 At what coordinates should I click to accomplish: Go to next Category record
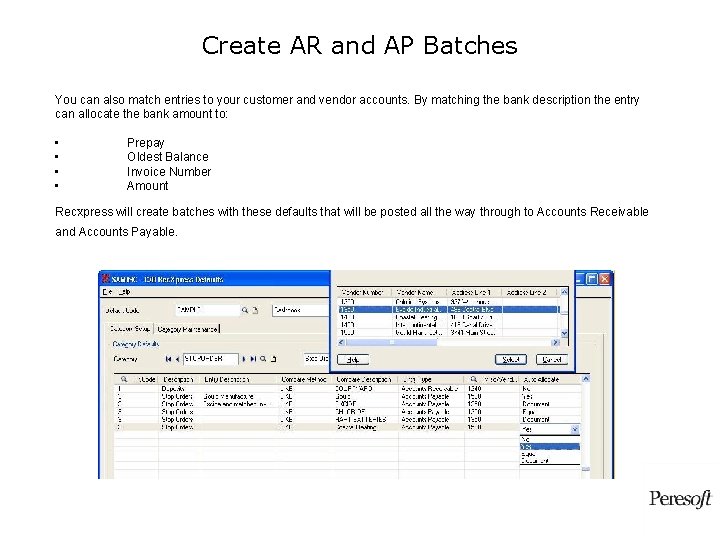click(244, 359)
